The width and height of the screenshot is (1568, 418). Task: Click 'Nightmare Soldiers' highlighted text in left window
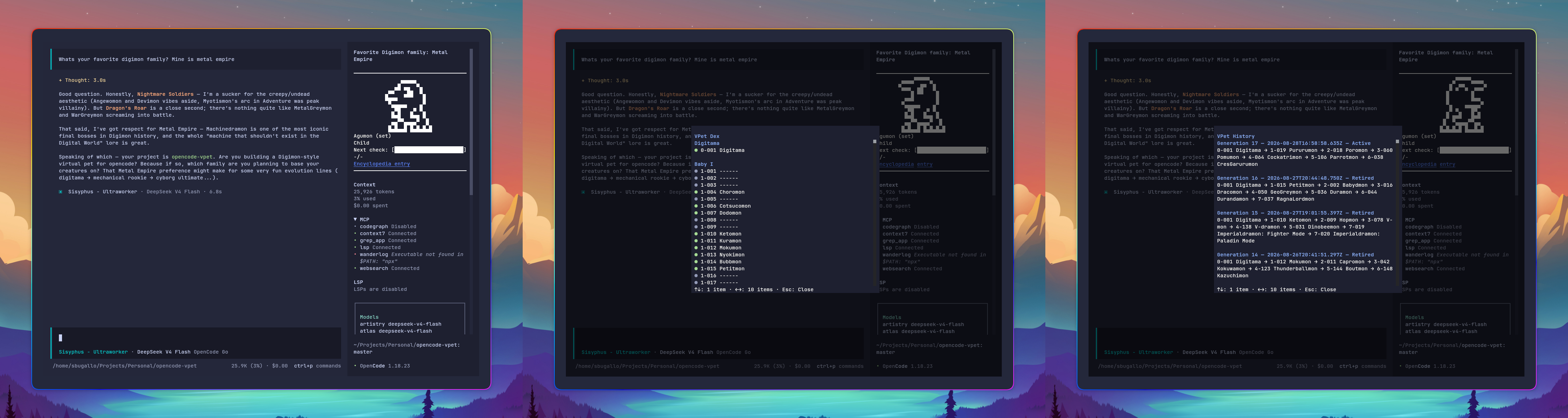(165, 94)
